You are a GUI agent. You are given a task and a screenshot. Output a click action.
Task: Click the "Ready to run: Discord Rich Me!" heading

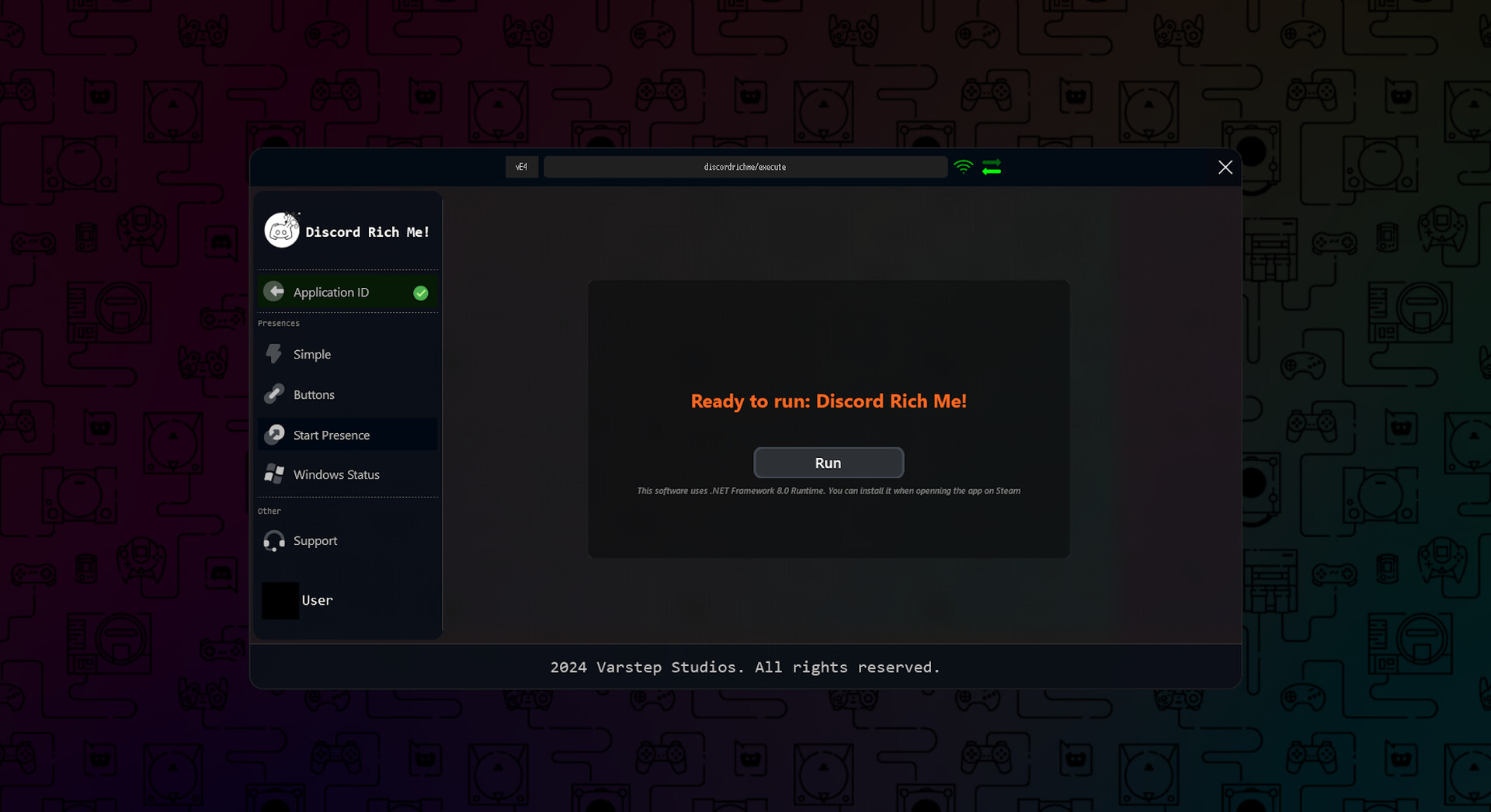(x=829, y=401)
